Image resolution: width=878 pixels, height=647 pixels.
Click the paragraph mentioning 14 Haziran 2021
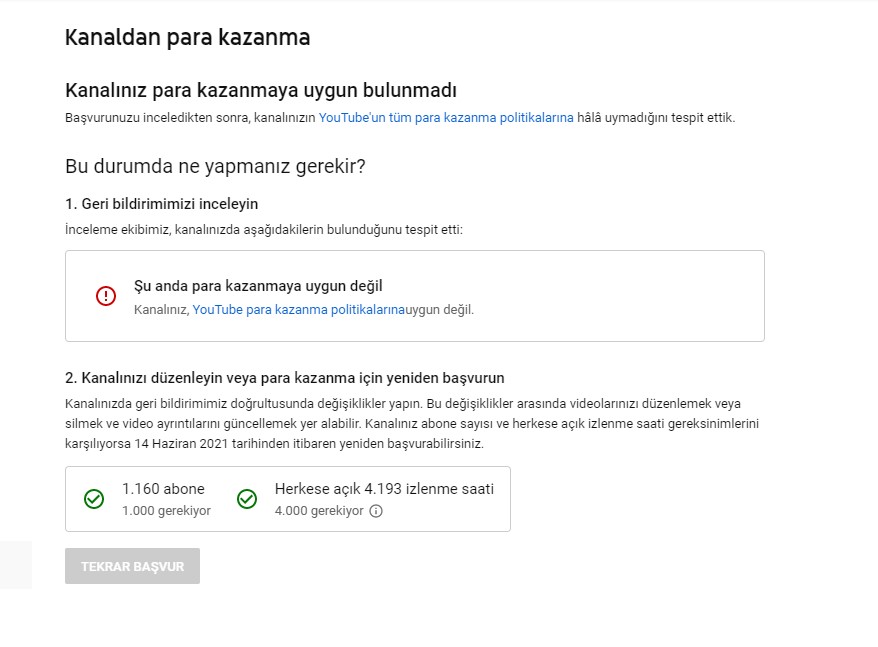(412, 423)
